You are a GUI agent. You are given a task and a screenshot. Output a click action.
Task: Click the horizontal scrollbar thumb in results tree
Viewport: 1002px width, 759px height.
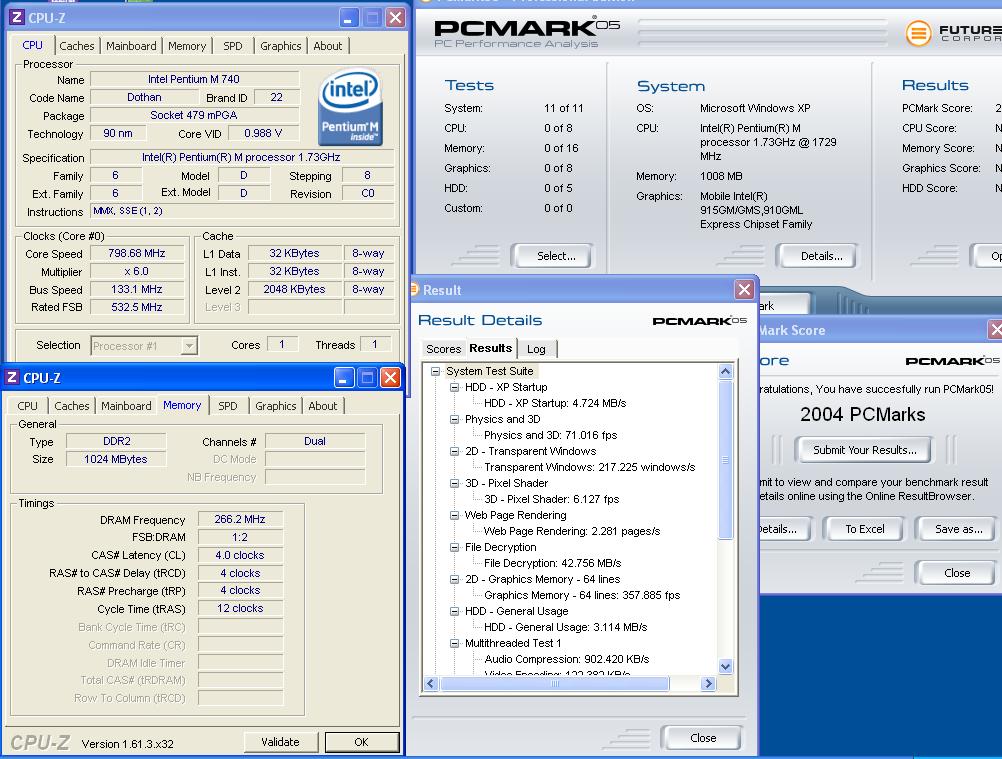(x=555, y=684)
